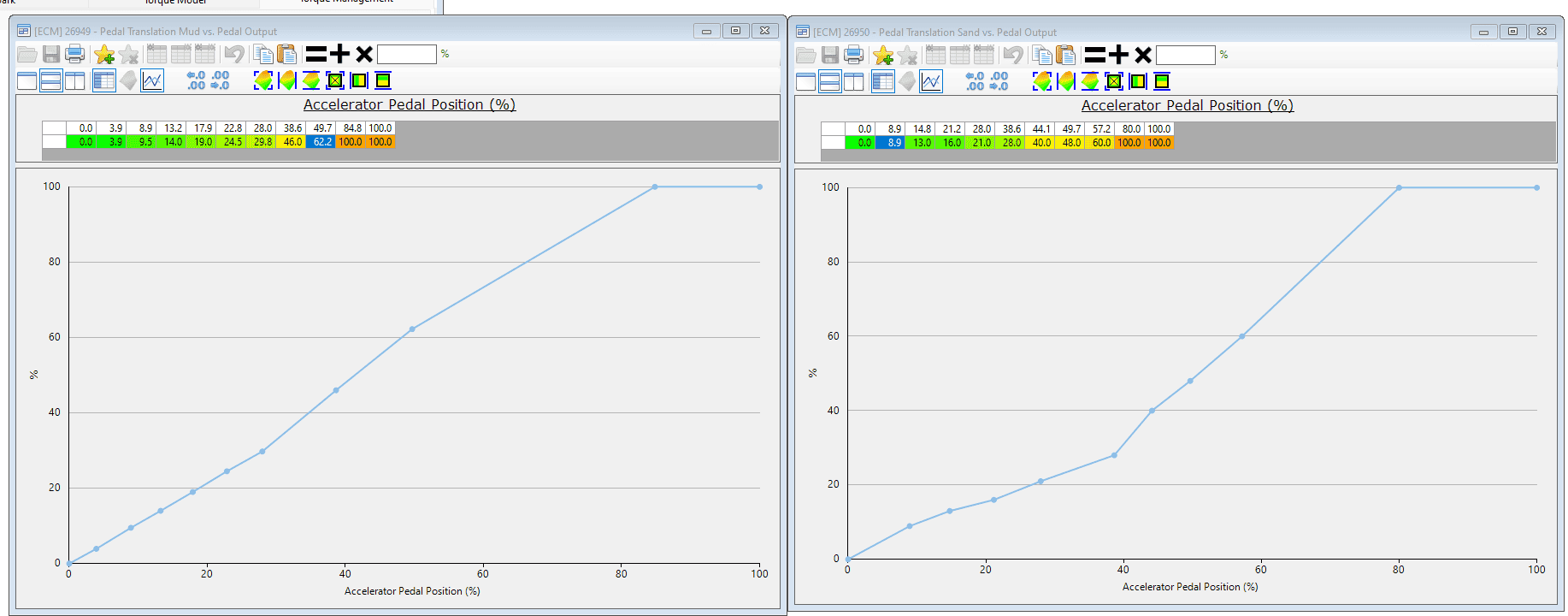Click the Print icon in Mud window
This screenshot has height=616, width=1568.
pos(75,55)
